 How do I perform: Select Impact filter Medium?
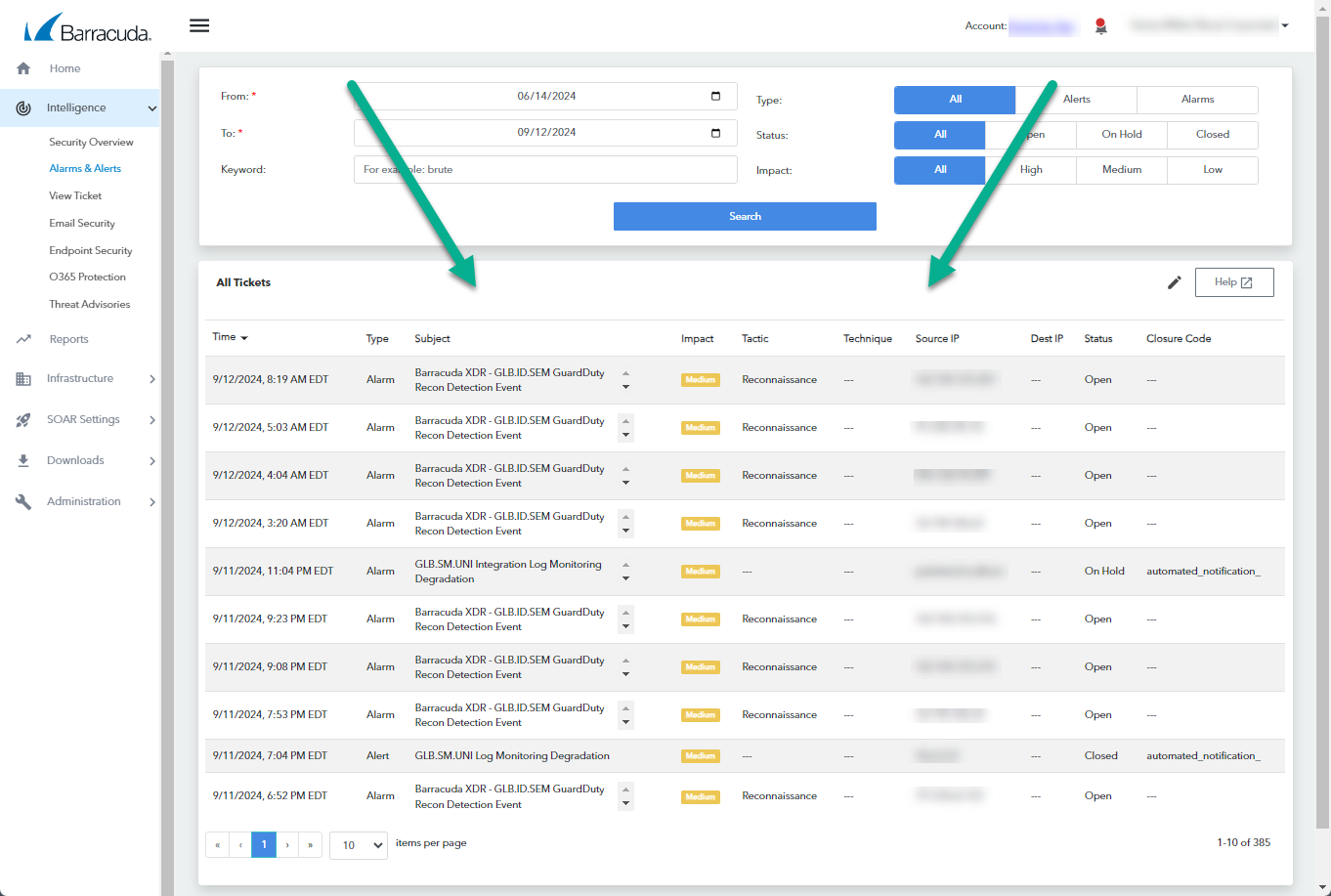[1122, 170]
